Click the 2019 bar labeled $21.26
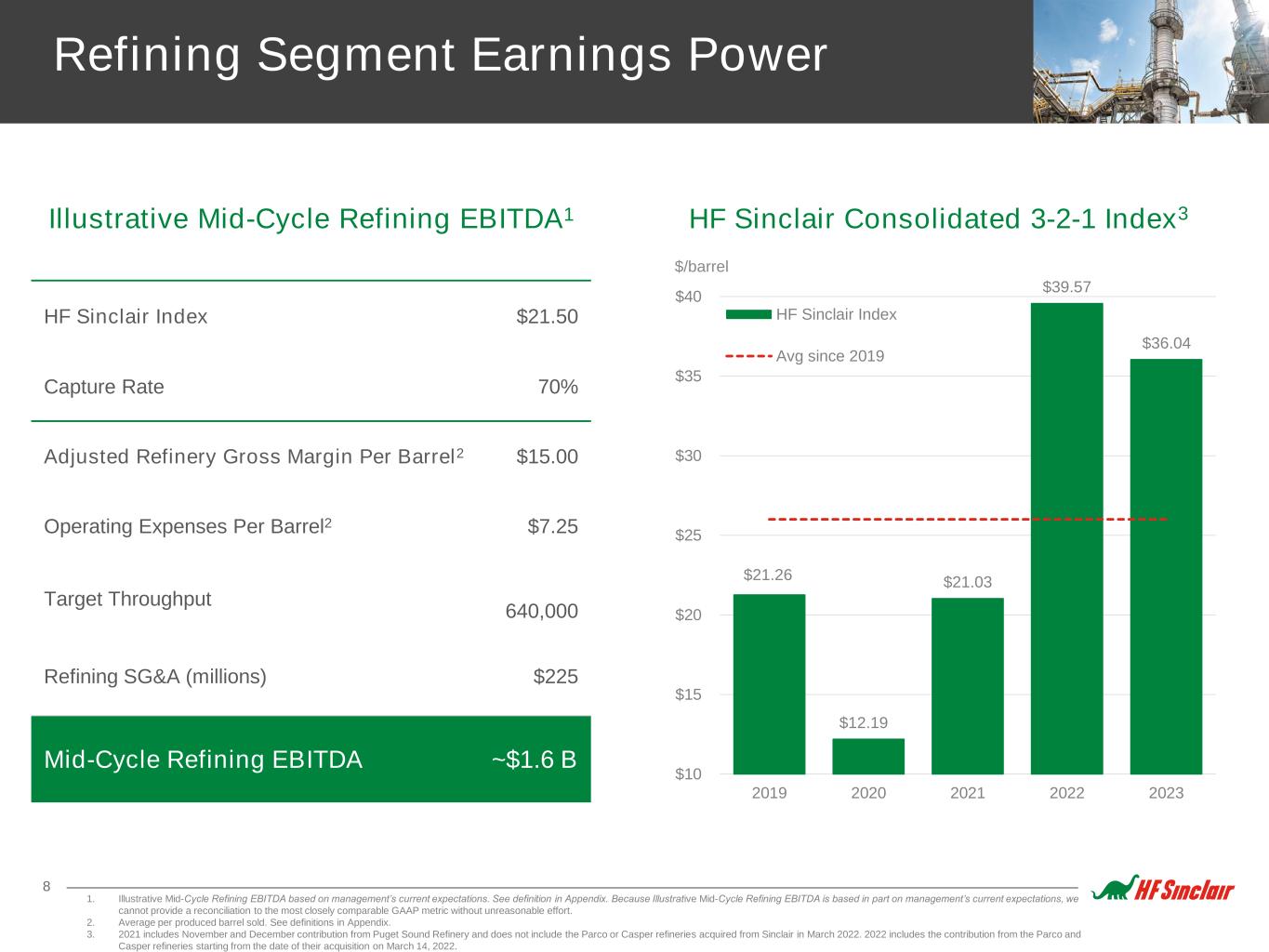This screenshot has height=952, width=1269. [x=769, y=683]
